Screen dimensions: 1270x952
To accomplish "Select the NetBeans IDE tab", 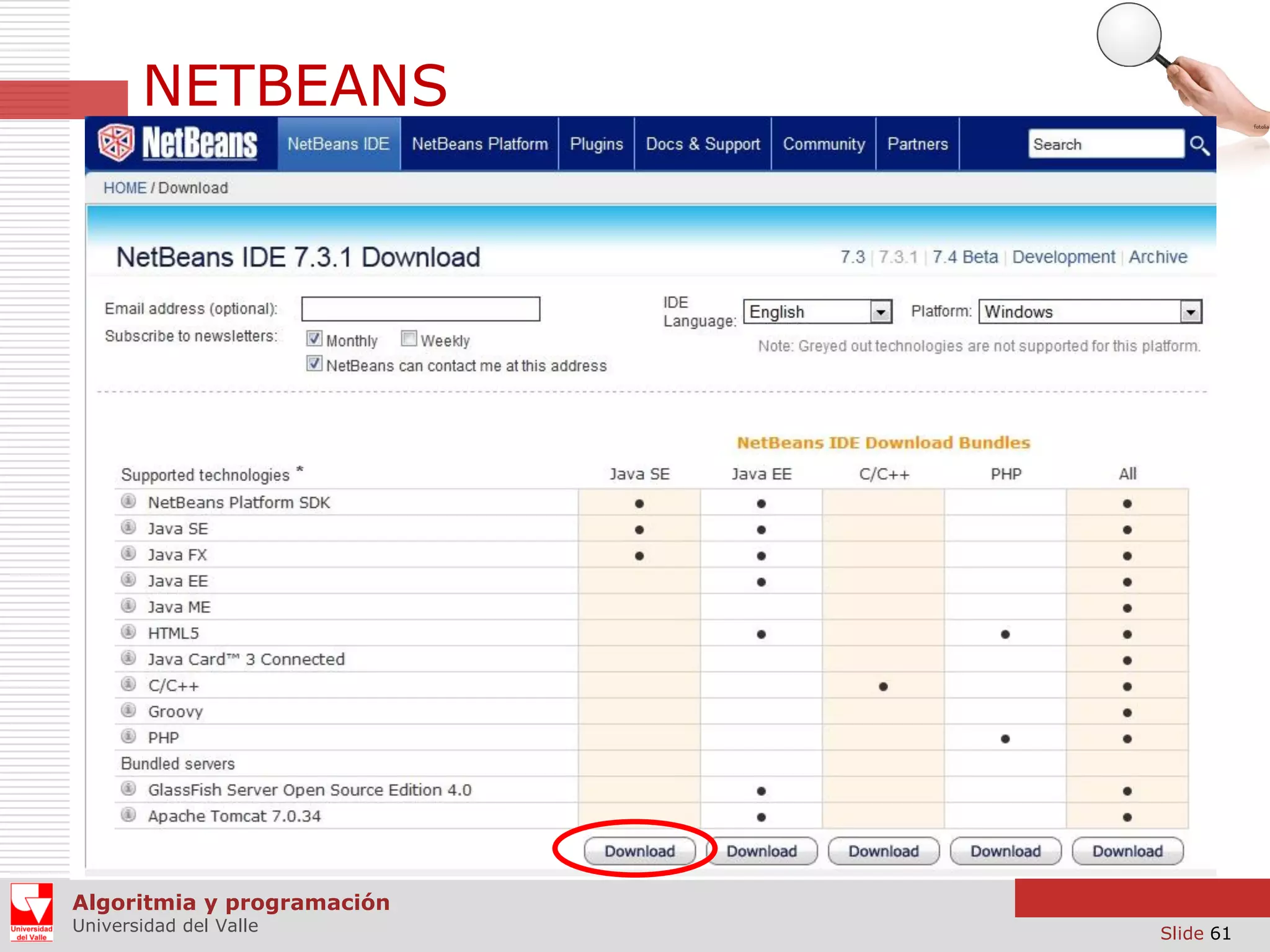I will 339,144.
